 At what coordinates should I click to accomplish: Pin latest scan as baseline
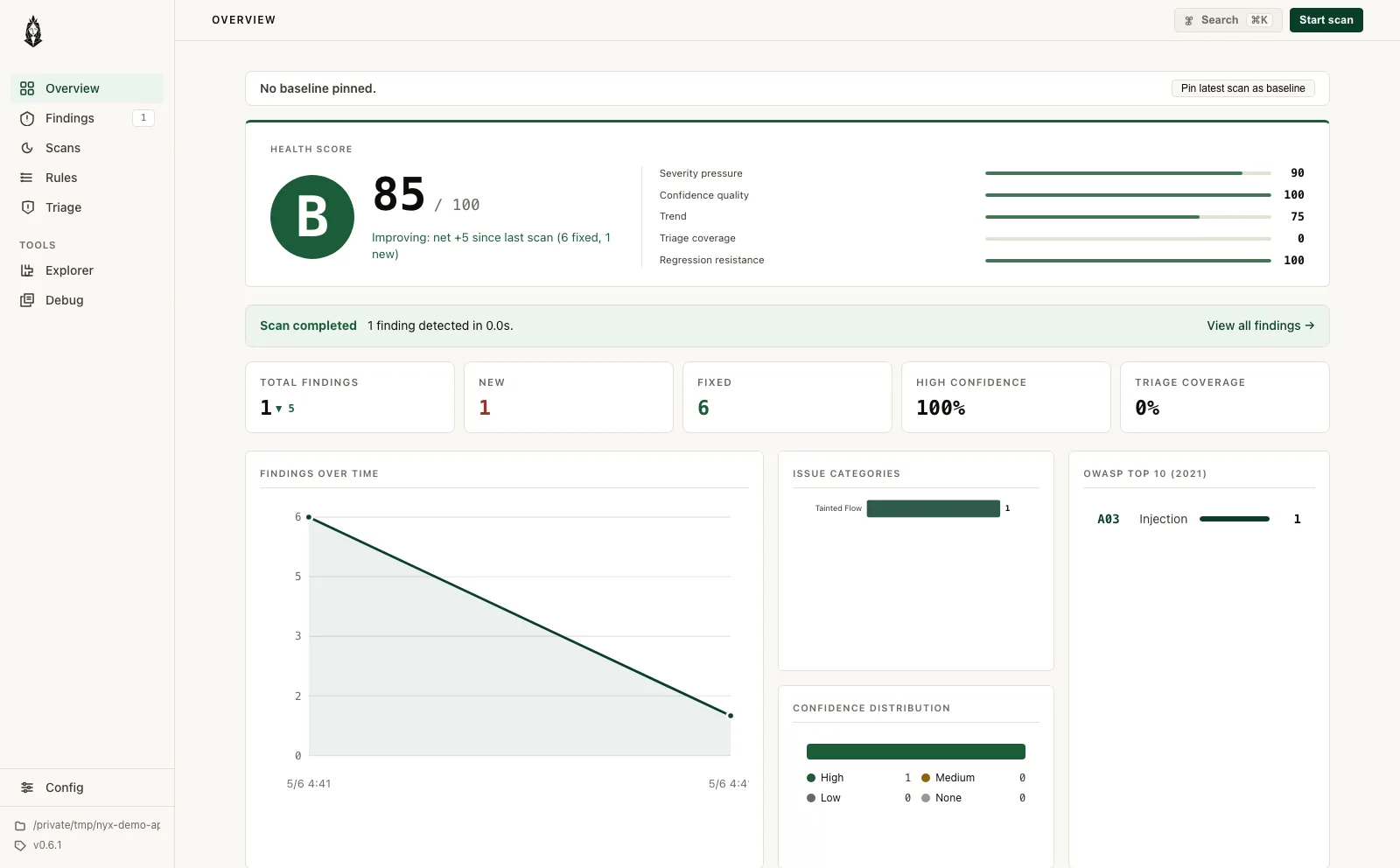point(1242,88)
